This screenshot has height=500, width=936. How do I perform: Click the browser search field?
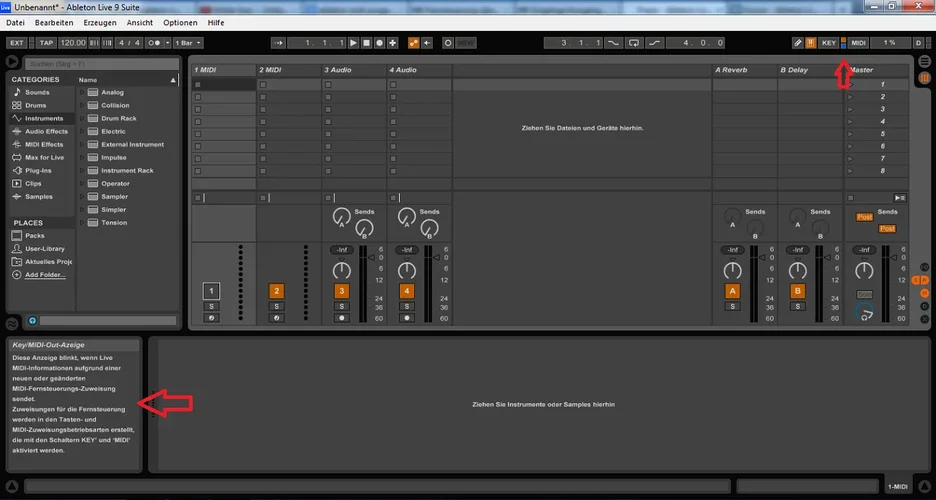pyautogui.click(x=101, y=64)
